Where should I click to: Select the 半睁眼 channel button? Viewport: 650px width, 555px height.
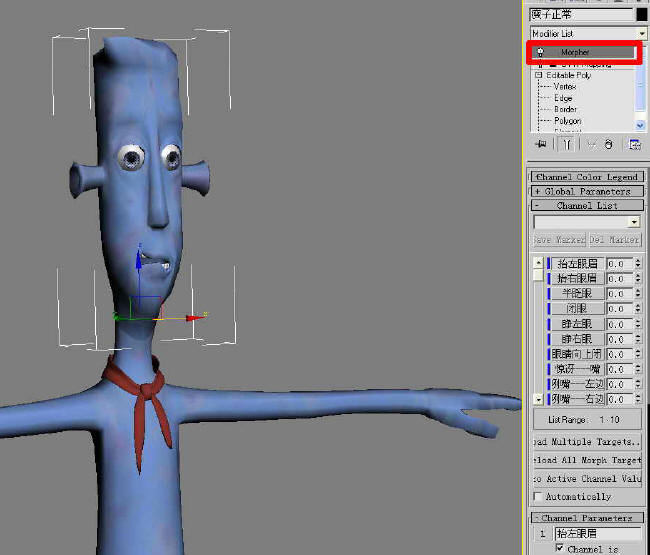577,293
